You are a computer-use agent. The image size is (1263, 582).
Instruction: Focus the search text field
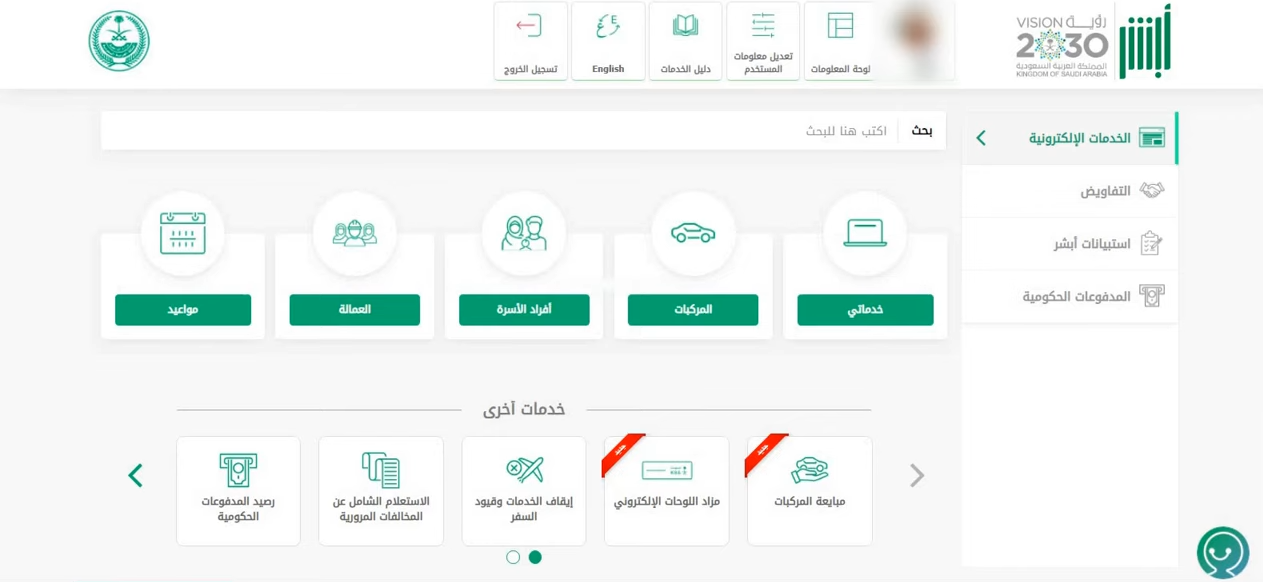coord(500,131)
